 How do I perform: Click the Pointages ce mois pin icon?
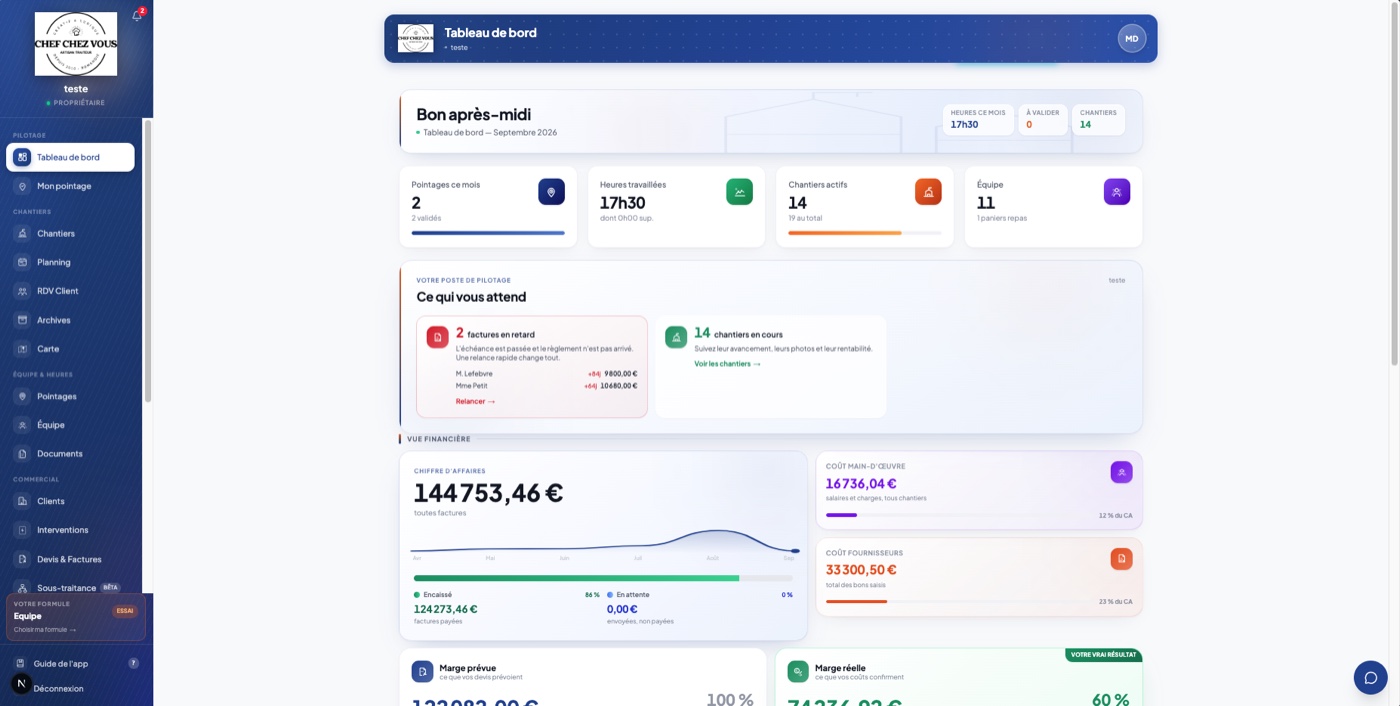551,192
